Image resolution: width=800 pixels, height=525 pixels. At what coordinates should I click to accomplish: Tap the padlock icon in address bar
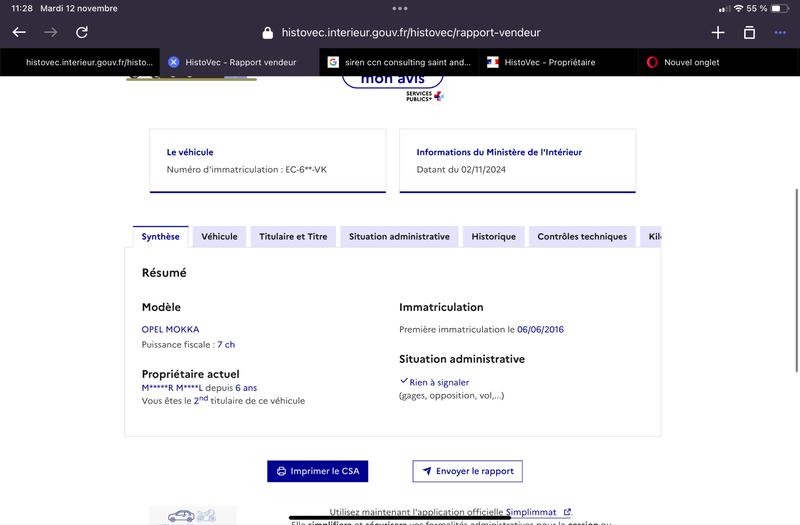tap(267, 33)
